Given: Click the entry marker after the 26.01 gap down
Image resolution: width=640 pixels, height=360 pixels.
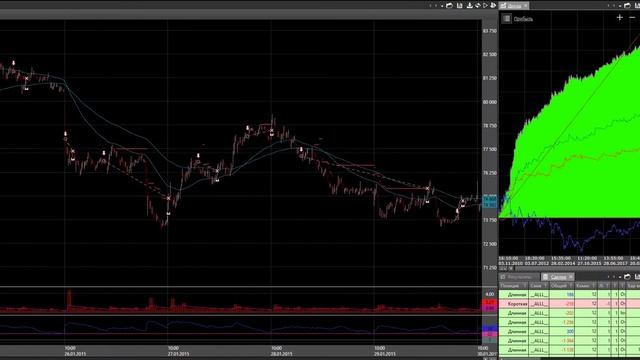Looking at the screenshot, I should 65,134.
